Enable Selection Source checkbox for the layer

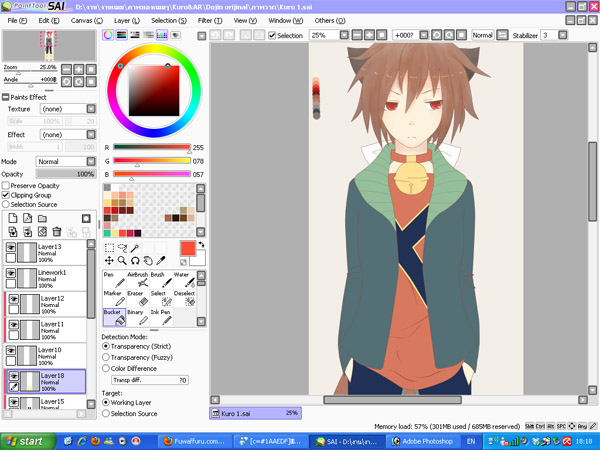tap(6, 205)
